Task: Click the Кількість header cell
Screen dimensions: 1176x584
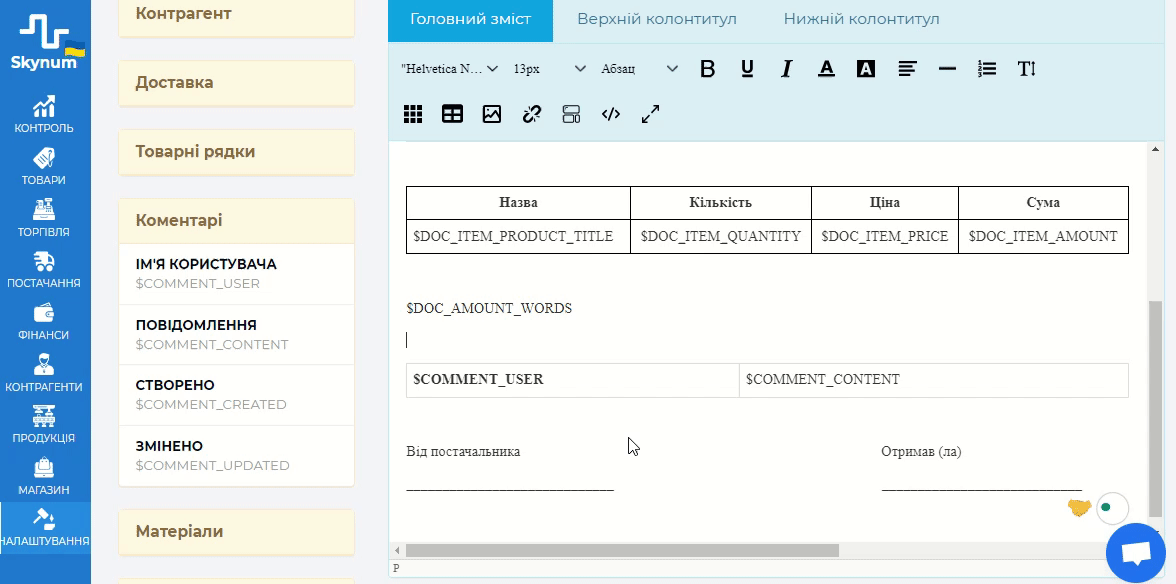Action: coord(721,202)
